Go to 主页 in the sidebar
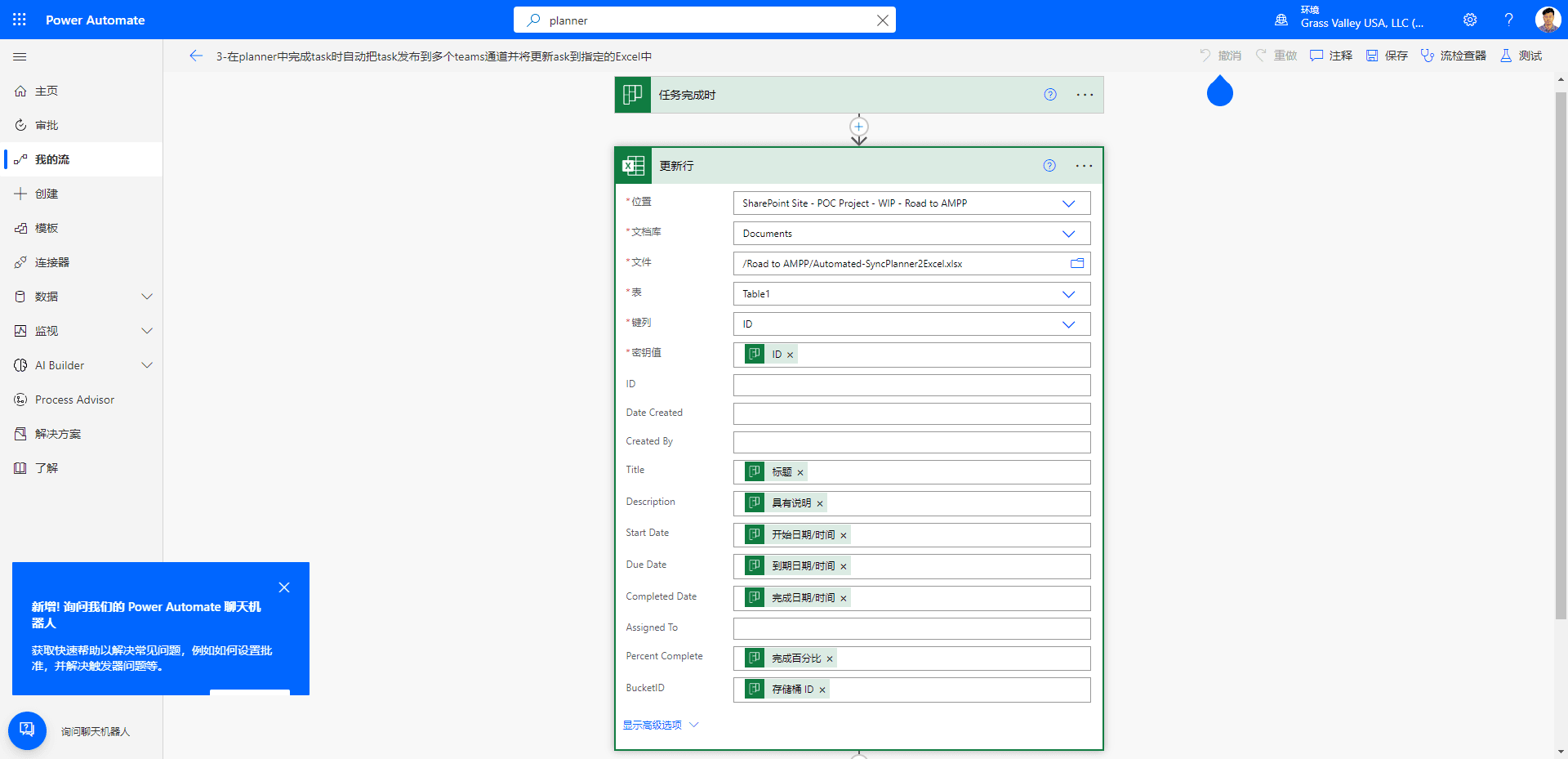1568x759 pixels. pyautogui.click(x=47, y=91)
